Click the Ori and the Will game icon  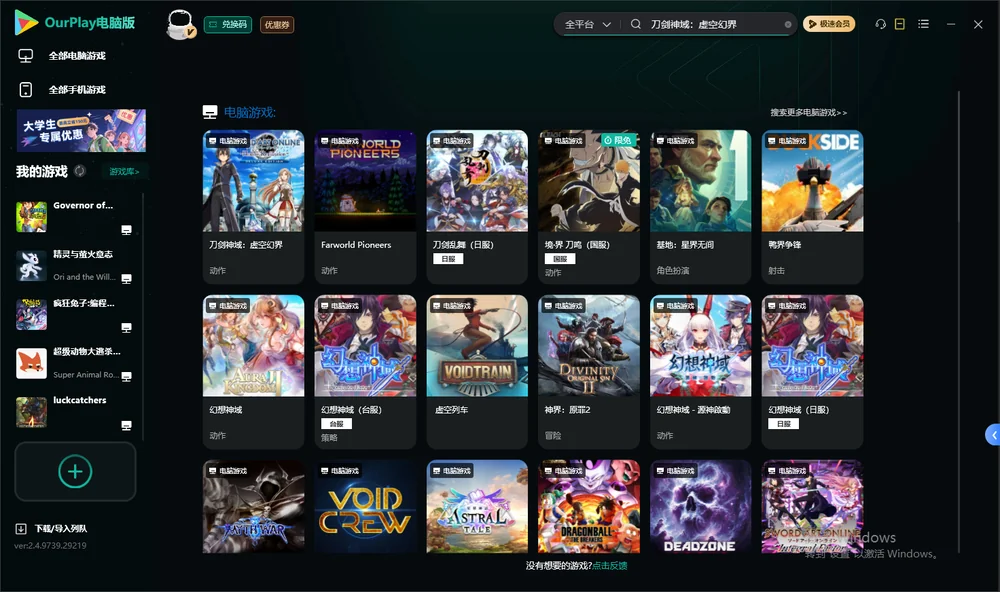coord(31,265)
